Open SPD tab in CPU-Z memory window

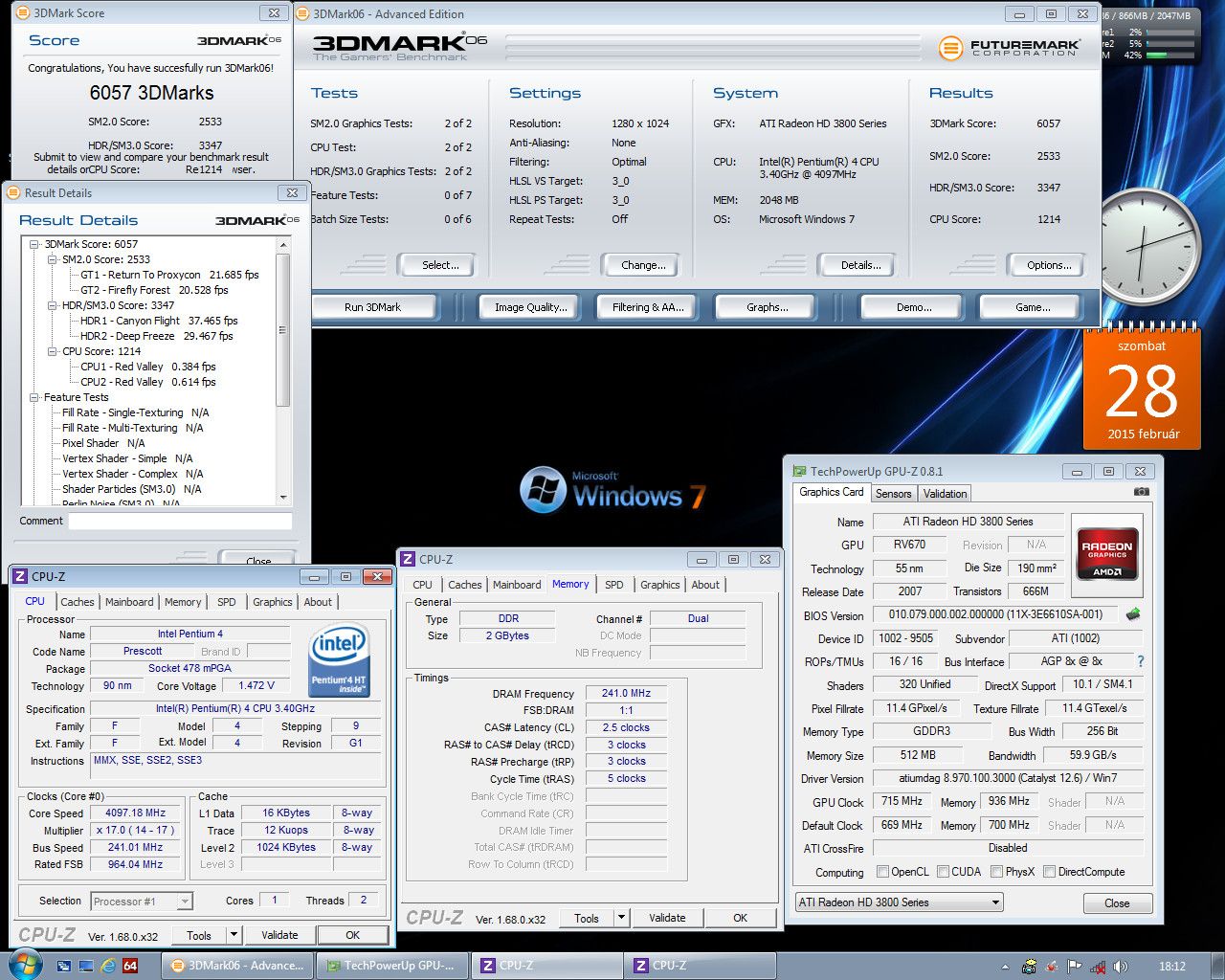coord(614,585)
